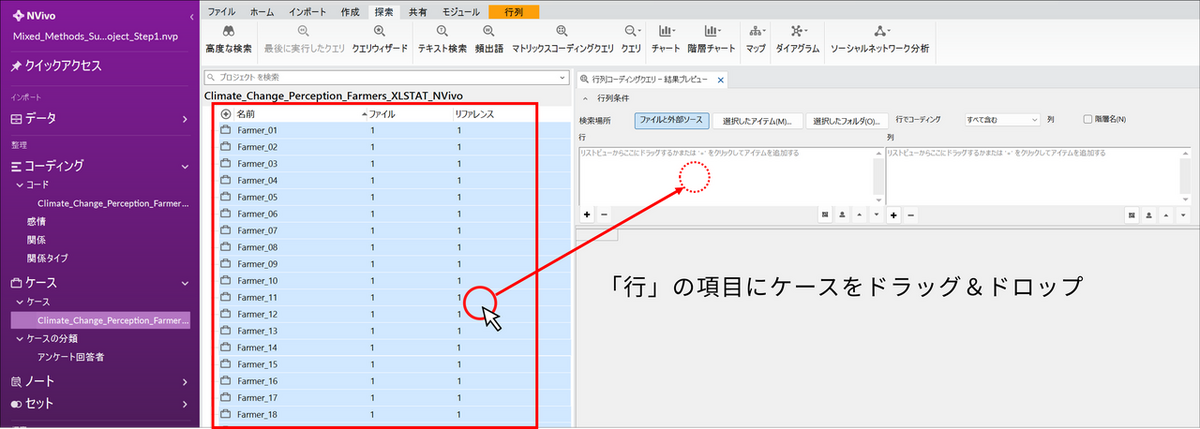1200x429 pixels.
Task: Enable the 階層名(N) checkbox
Action: click(x=1089, y=119)
